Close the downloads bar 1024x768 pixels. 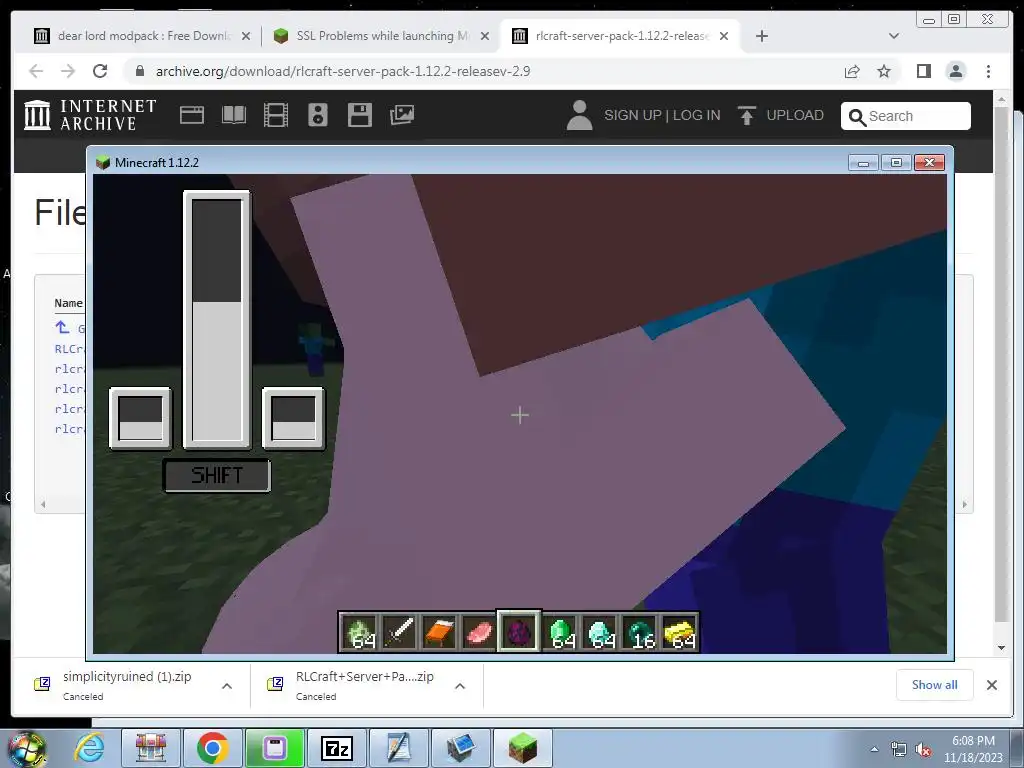(x=991, y=684)
